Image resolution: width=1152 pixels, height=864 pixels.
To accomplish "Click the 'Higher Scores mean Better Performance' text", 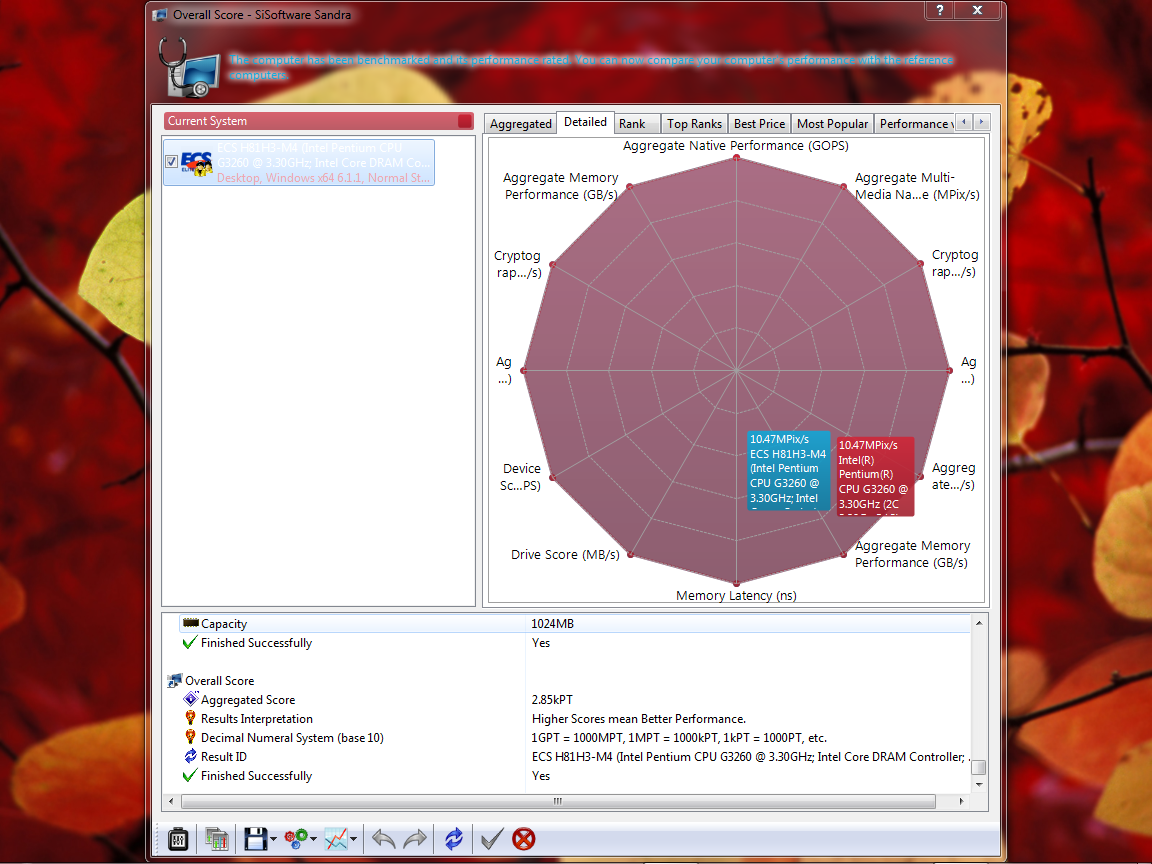I will (638, 719).
